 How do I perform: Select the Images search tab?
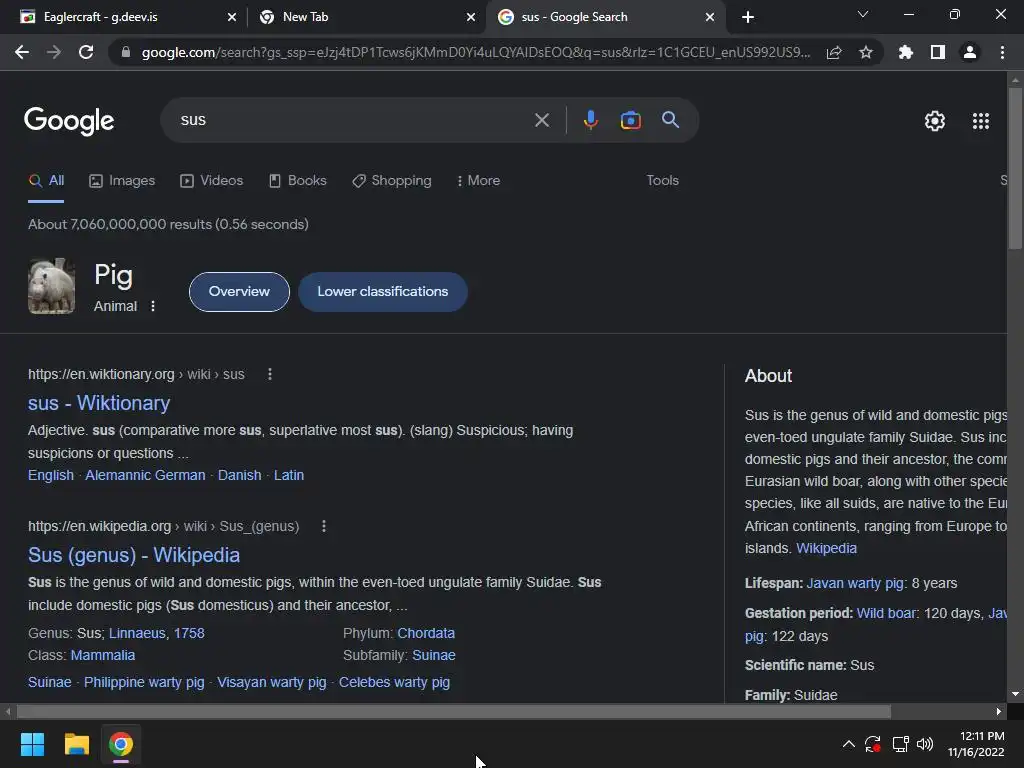[122, 180]
